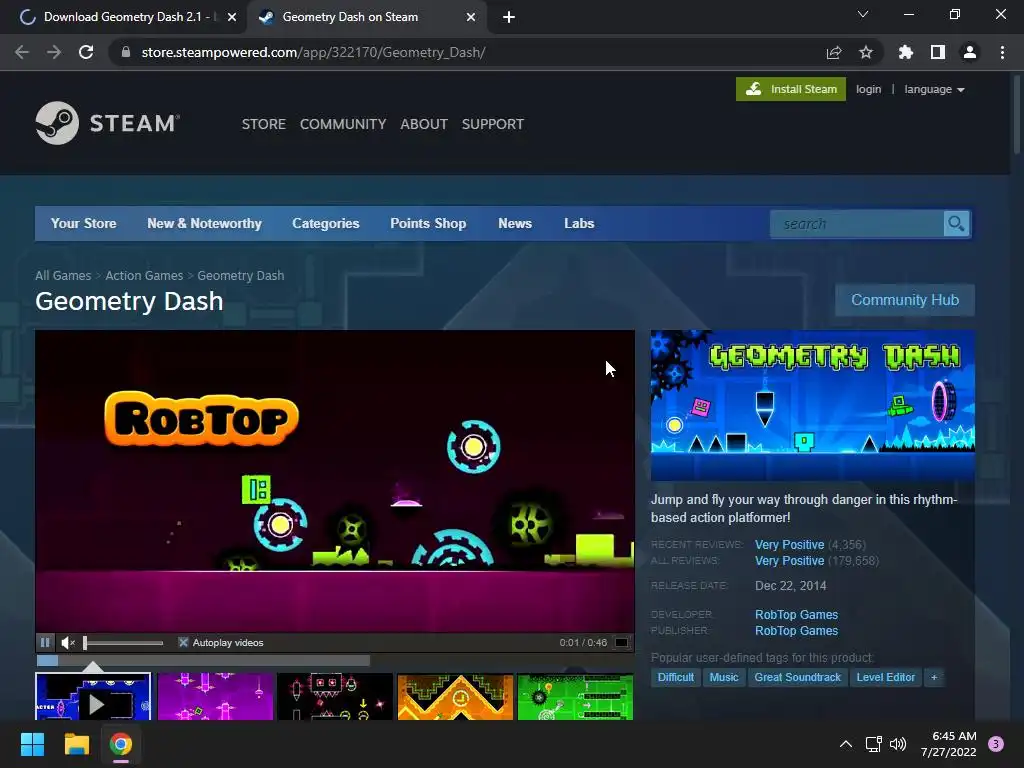
Task: Open the Windows Start menu
Action: pos(32,744)
